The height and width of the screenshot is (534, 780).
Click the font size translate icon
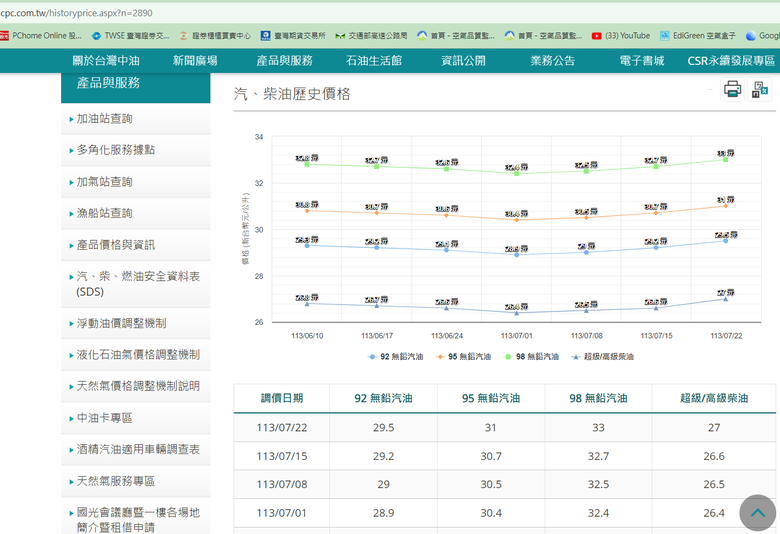pos(760,90)
